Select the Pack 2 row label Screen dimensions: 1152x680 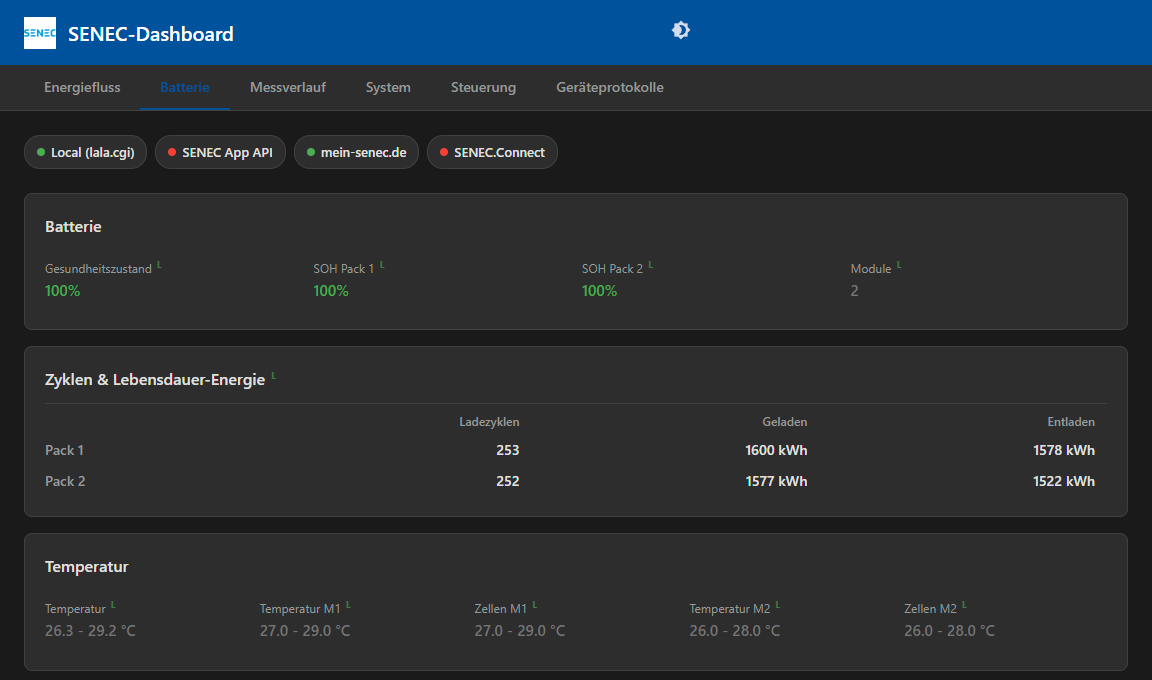pos(65,481)
